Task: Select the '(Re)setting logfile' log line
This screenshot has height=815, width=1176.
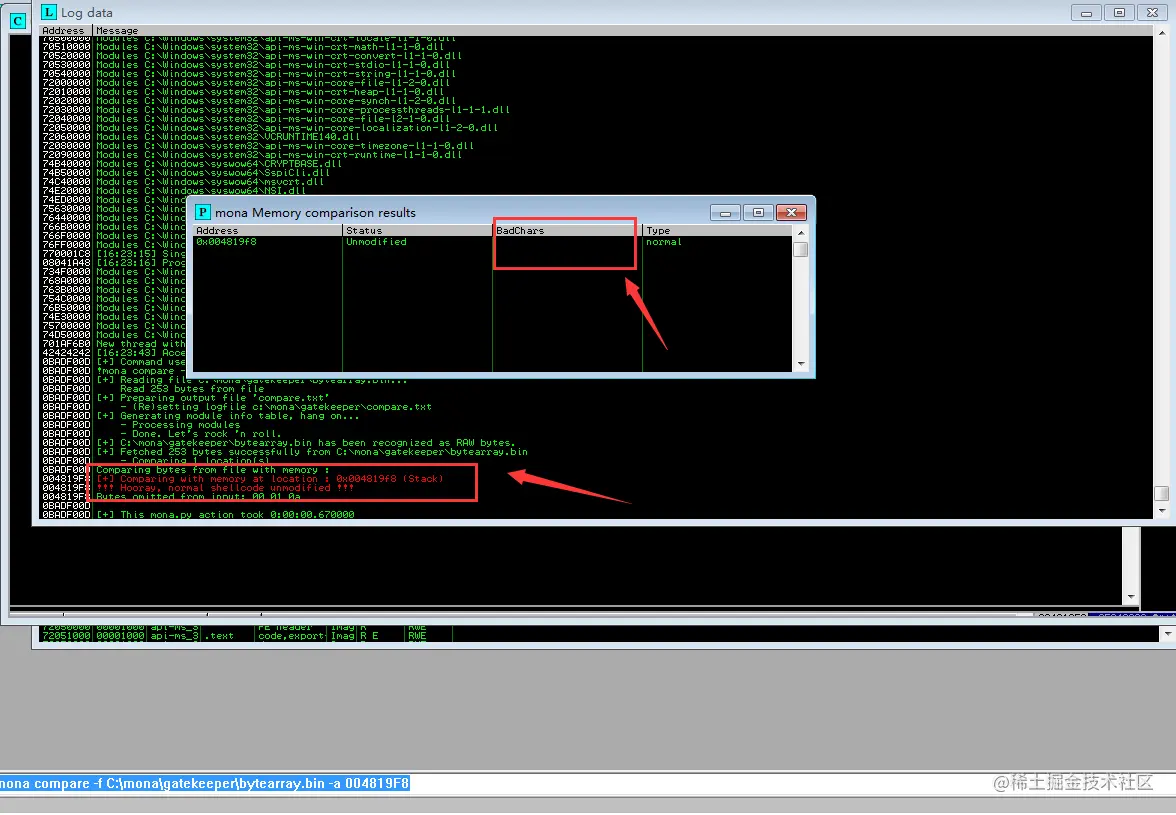Action: click(x=276, y=406)
